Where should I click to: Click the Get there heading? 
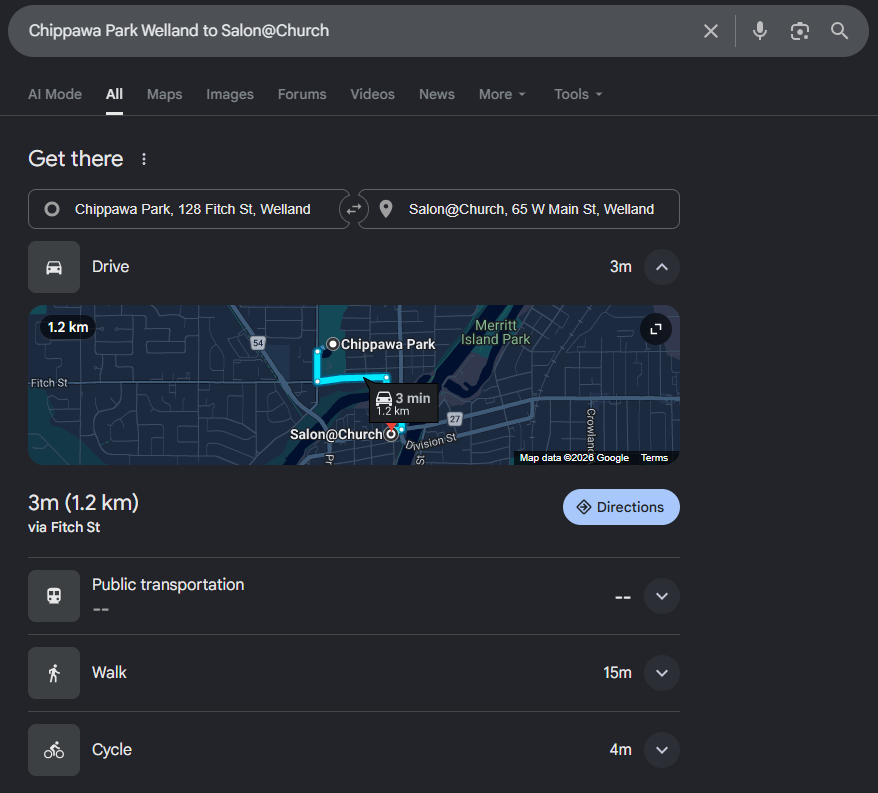76,159
